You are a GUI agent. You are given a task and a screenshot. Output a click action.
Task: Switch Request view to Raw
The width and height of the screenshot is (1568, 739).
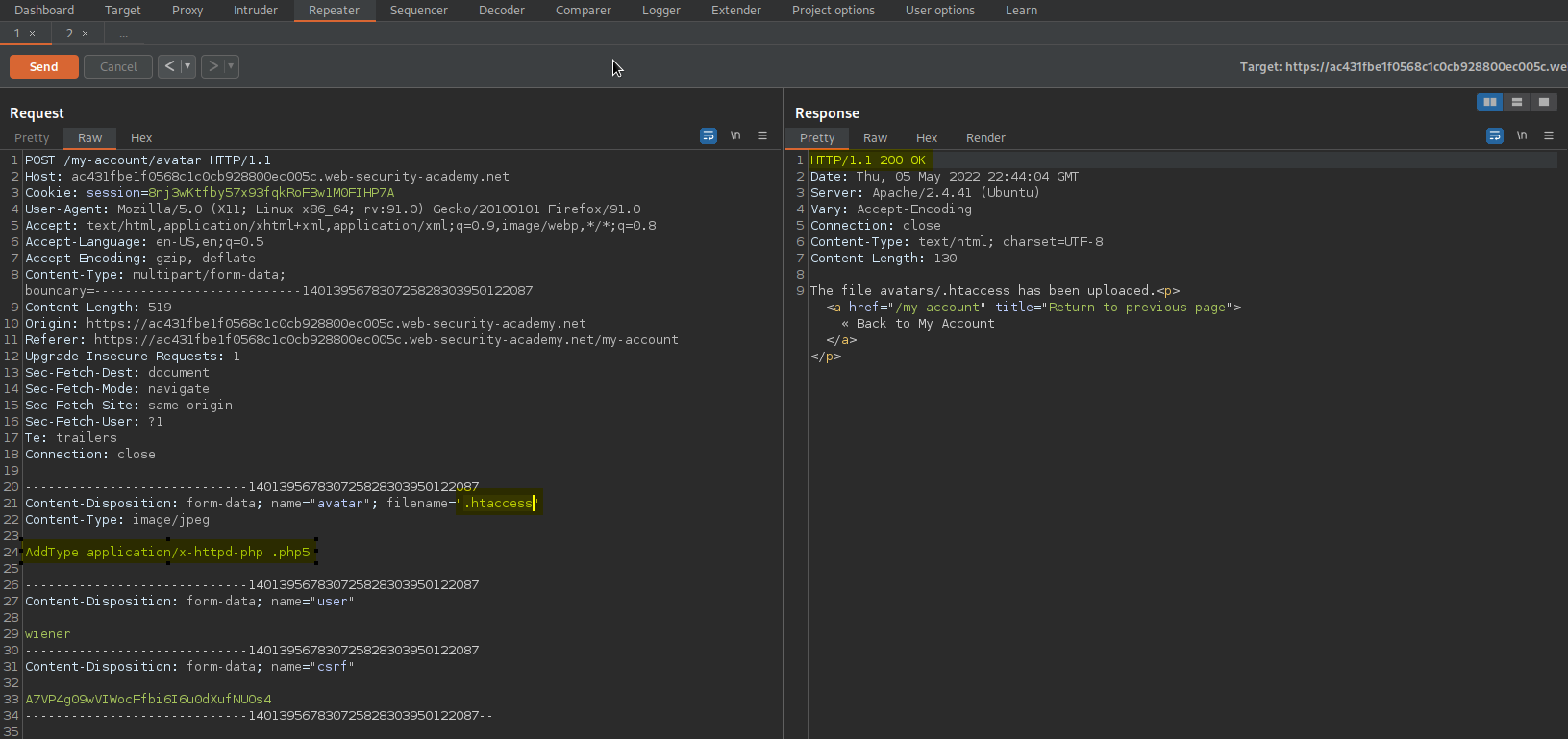(90, 138)
